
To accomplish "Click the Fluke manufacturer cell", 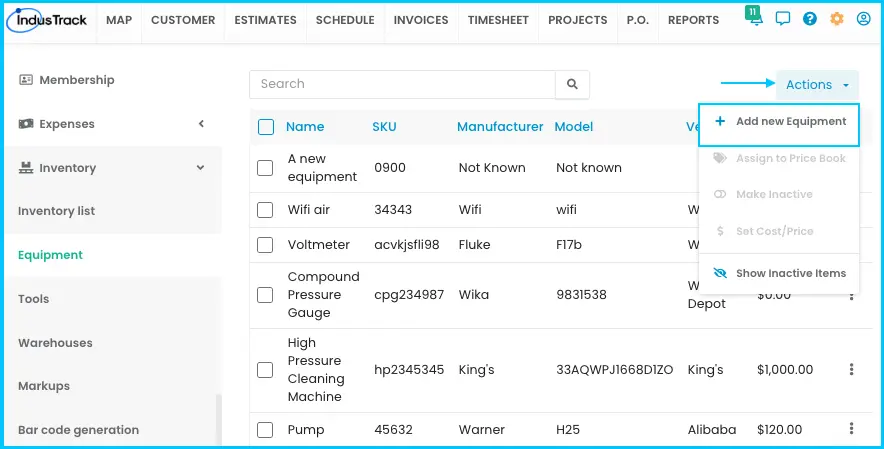I will click(474, 245).
